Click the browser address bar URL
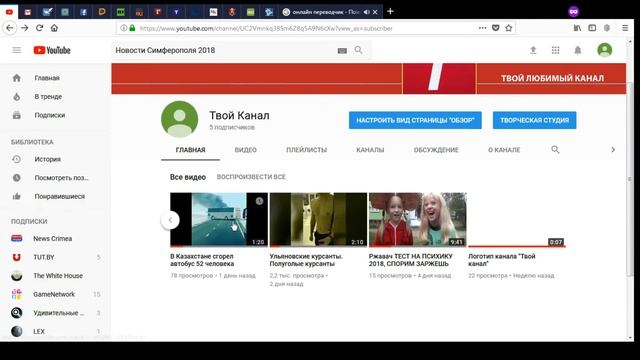640x360 pixels. tap(266, 28)
